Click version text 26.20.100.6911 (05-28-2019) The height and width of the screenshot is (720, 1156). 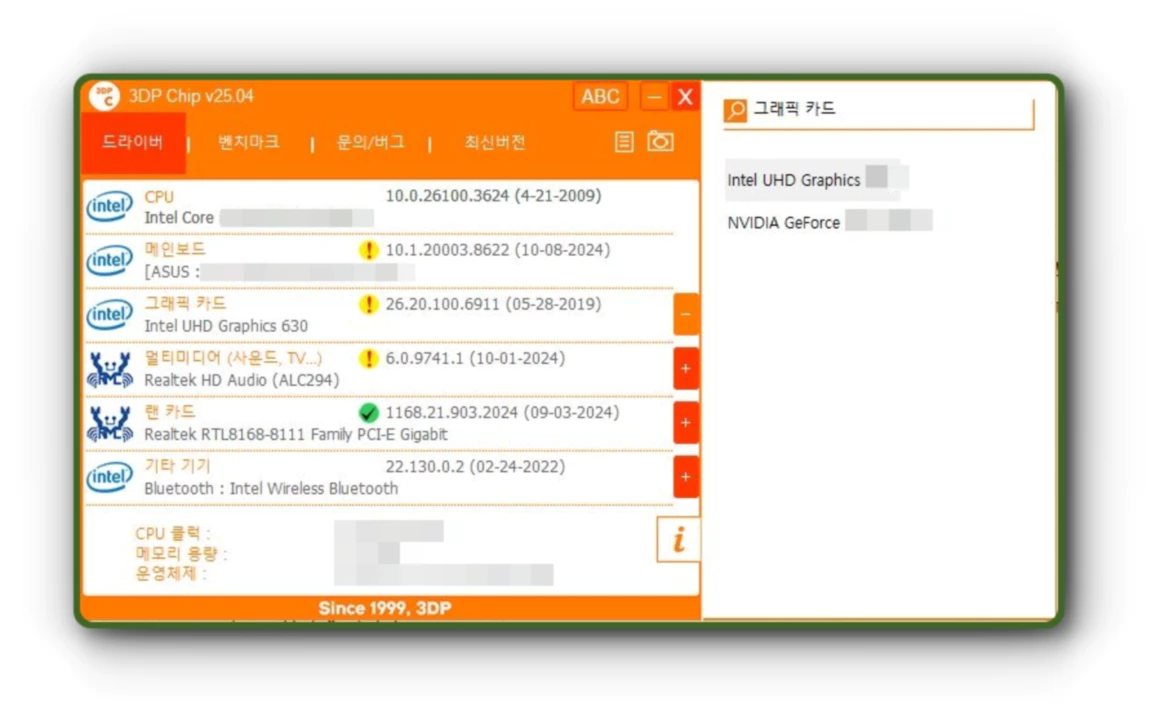click(x=493, y=304)
